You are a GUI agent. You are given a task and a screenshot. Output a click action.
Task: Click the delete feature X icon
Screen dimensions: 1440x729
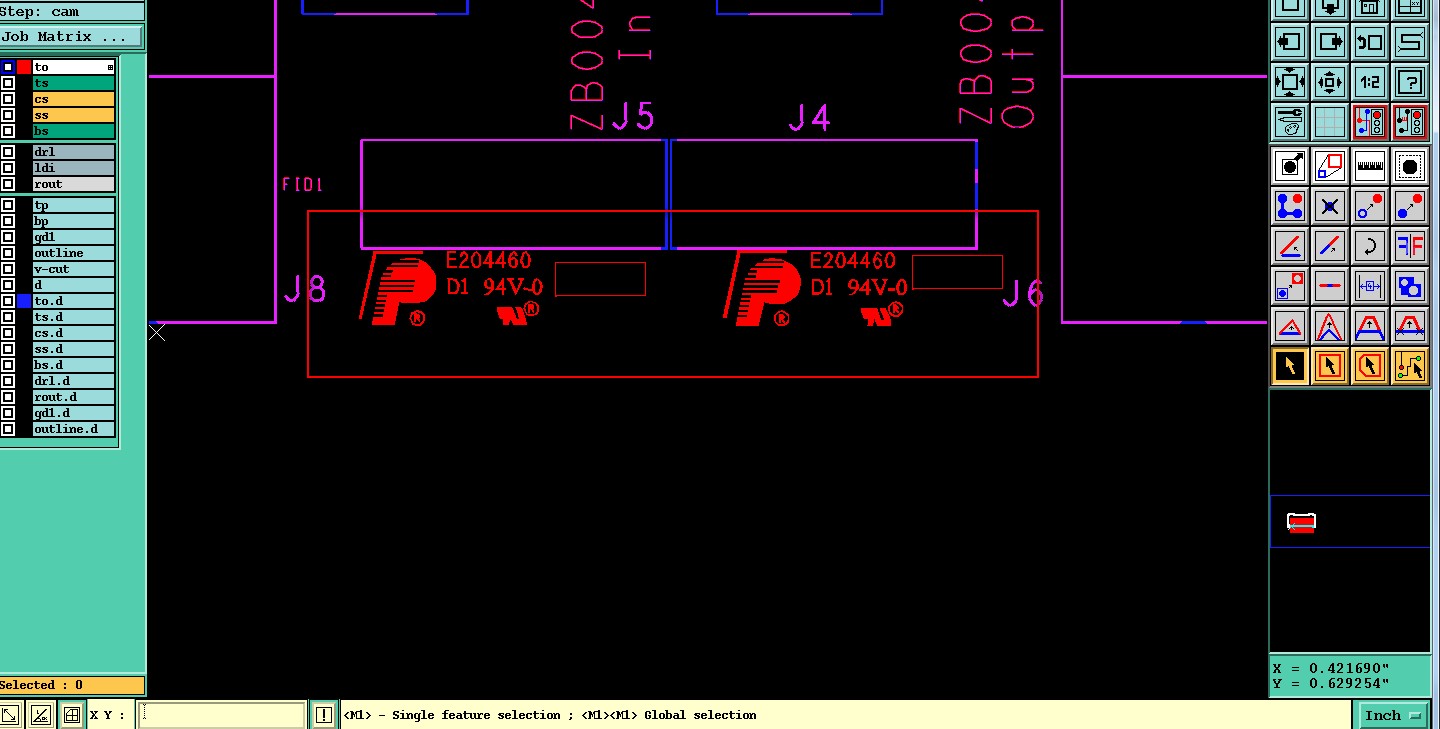pos(1330,206)
